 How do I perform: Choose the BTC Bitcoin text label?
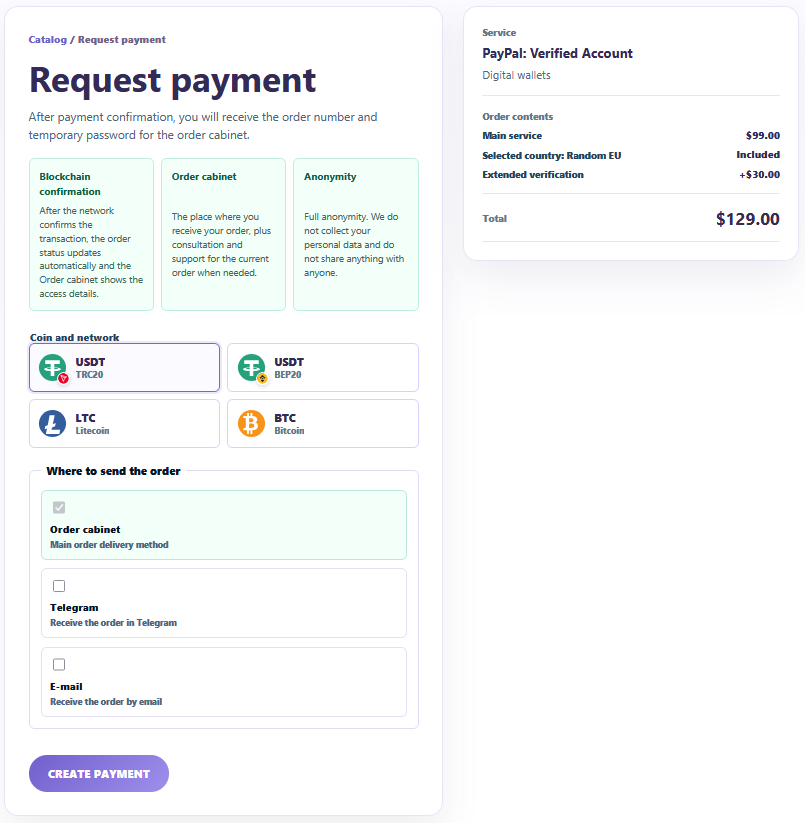click(x=289, y=424)
